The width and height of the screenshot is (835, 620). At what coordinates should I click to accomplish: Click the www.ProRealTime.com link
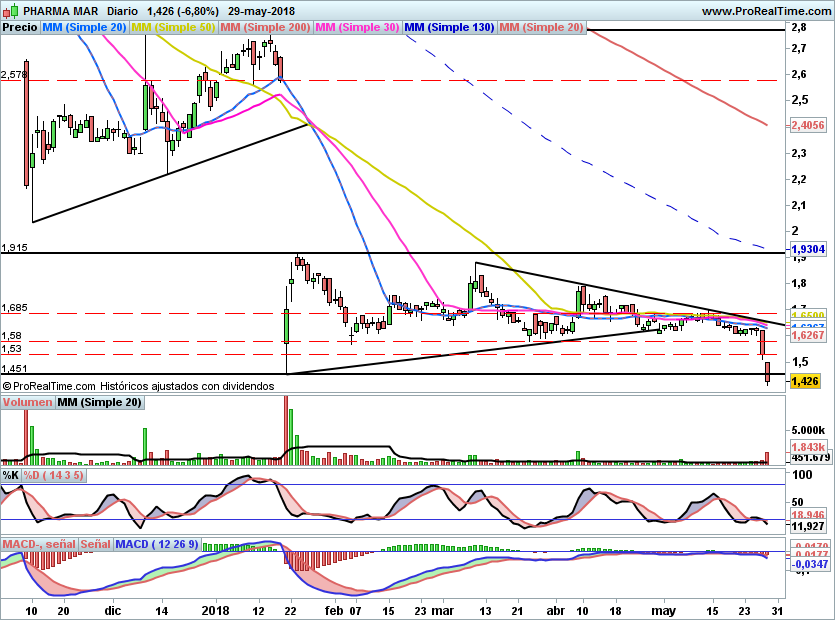point(766,11)
